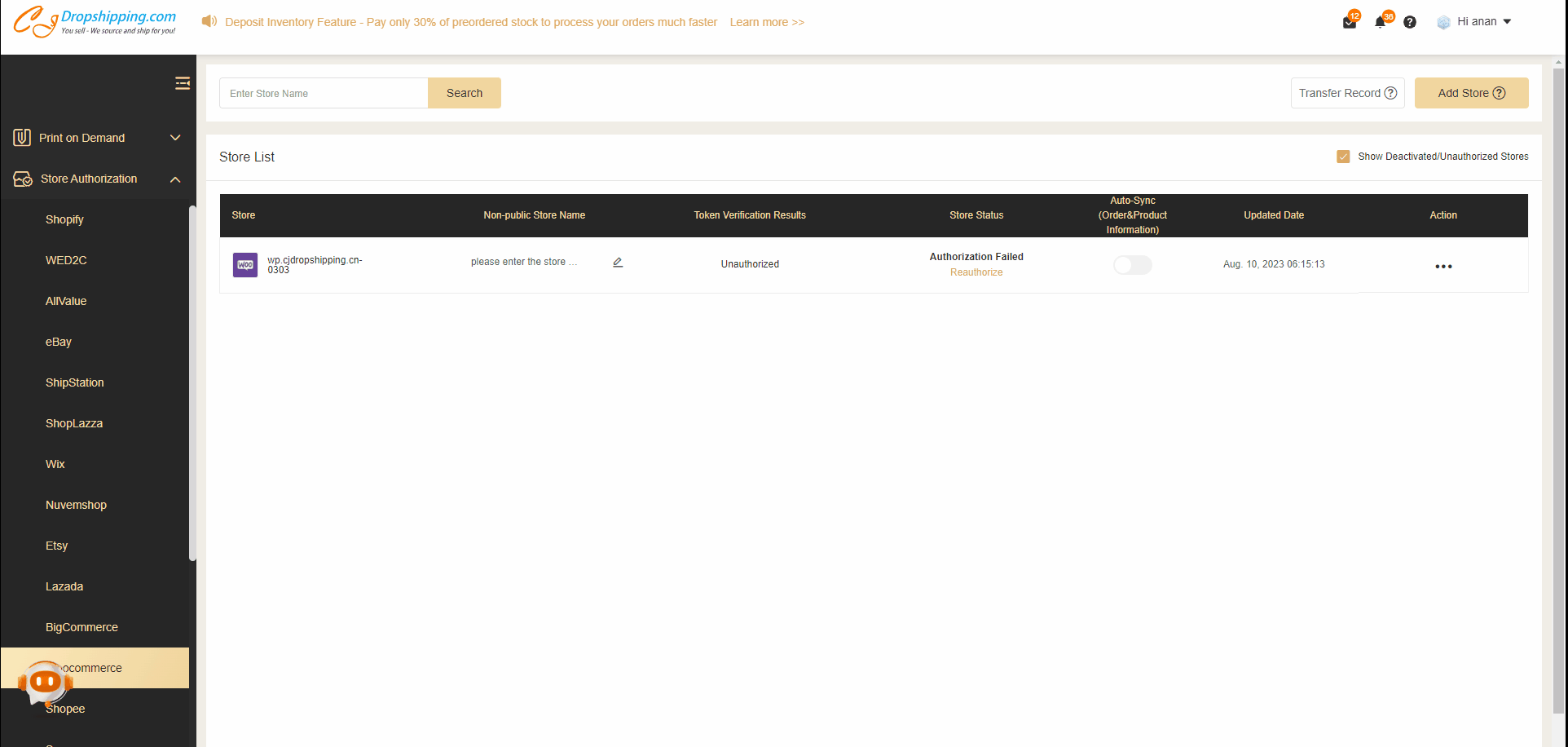Open the three-dot action menu
This screenshot has width=1568, height=747.
1443,267
